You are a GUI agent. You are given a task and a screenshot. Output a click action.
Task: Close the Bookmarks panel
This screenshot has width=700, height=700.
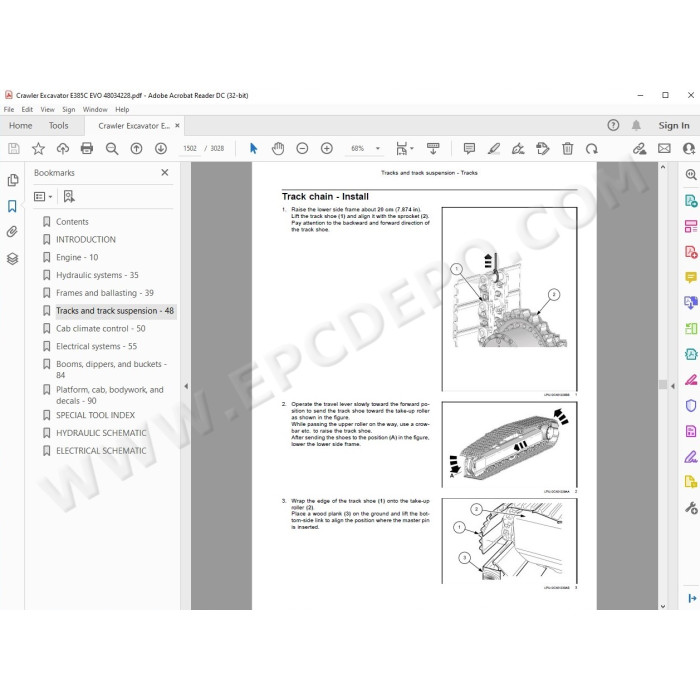tap(165, 172)
